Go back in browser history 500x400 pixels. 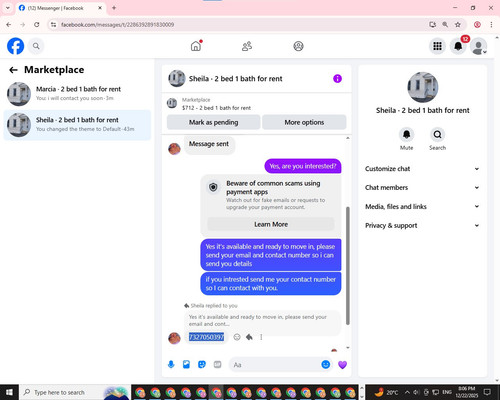(9, 24)
